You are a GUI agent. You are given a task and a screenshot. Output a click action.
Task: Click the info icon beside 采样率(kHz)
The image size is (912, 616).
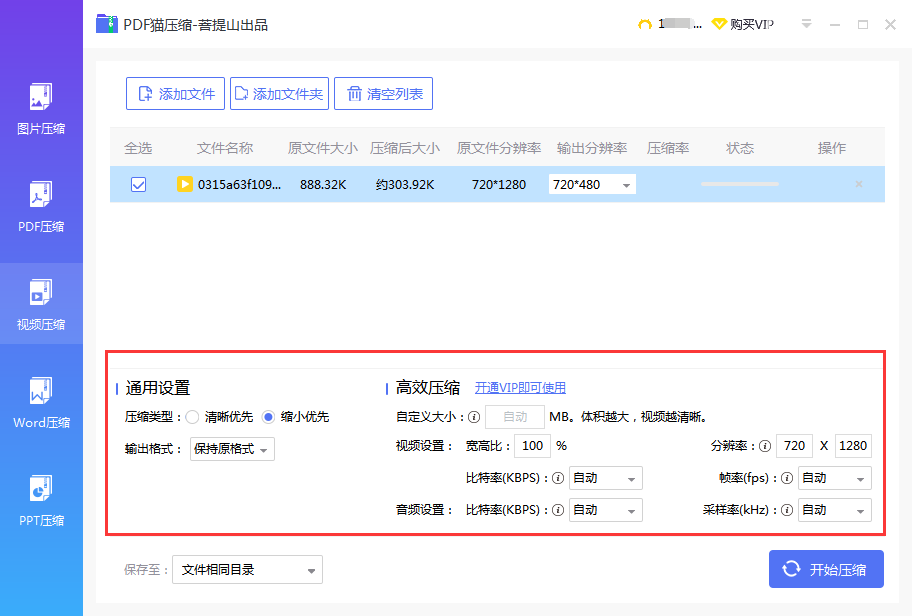coord(787,510)
